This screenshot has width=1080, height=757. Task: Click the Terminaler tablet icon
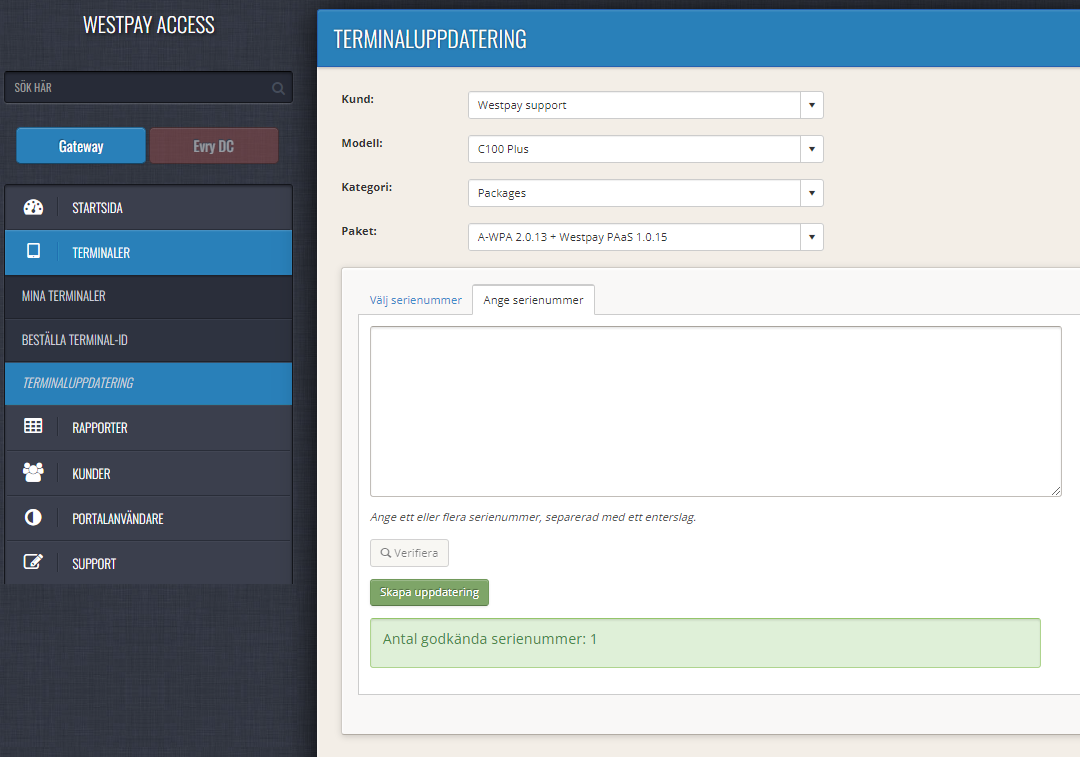coord(33,251)
